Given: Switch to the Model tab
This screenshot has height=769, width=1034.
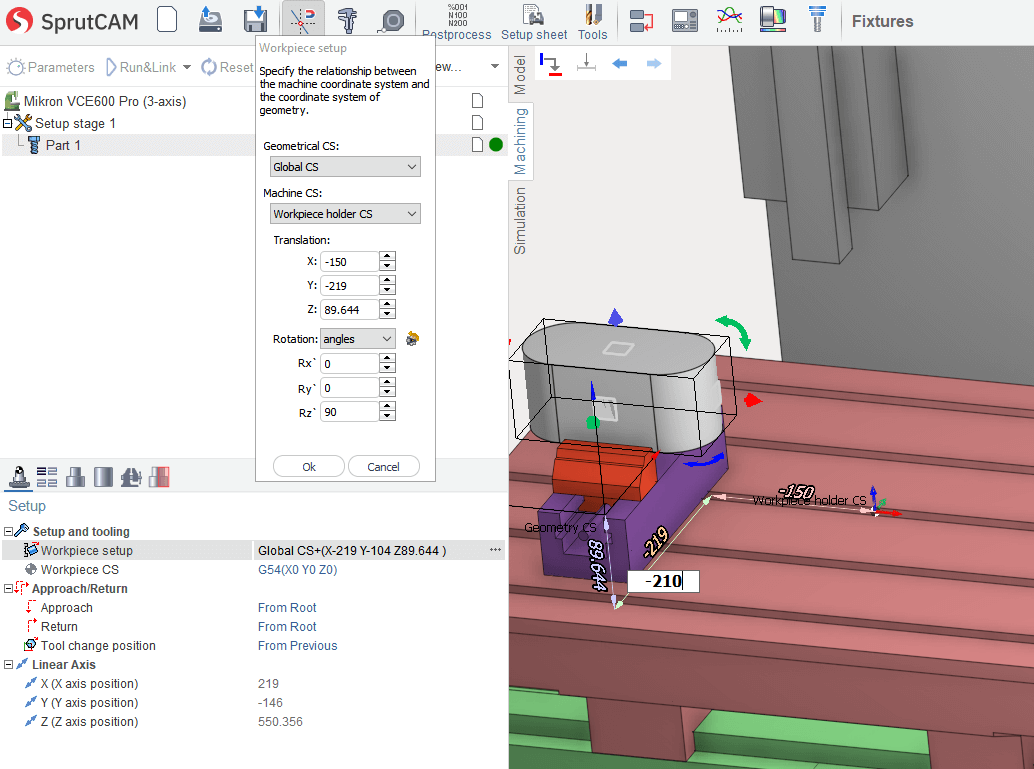Looking at the screenshot, I should (x=520, y=75).
